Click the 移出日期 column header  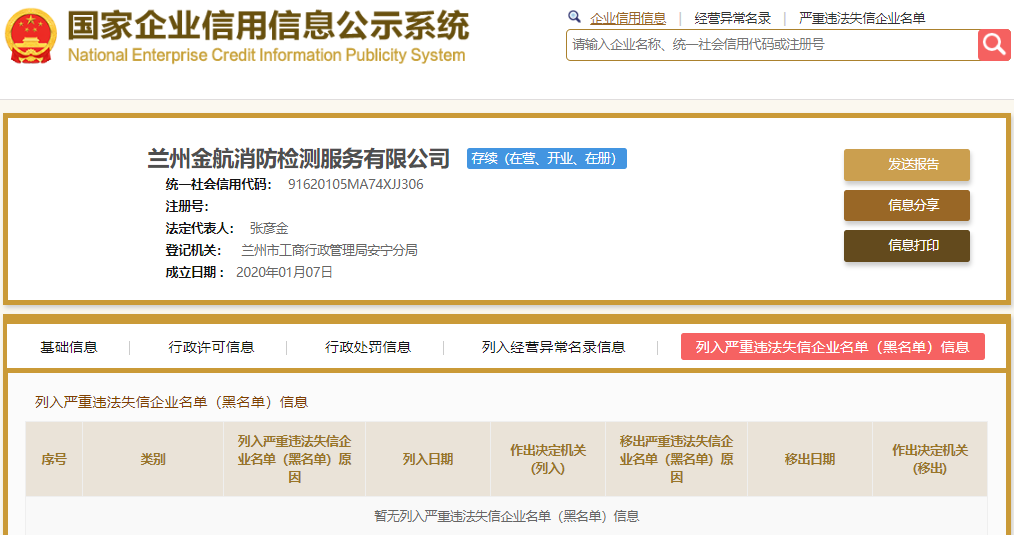pos(810,459)
